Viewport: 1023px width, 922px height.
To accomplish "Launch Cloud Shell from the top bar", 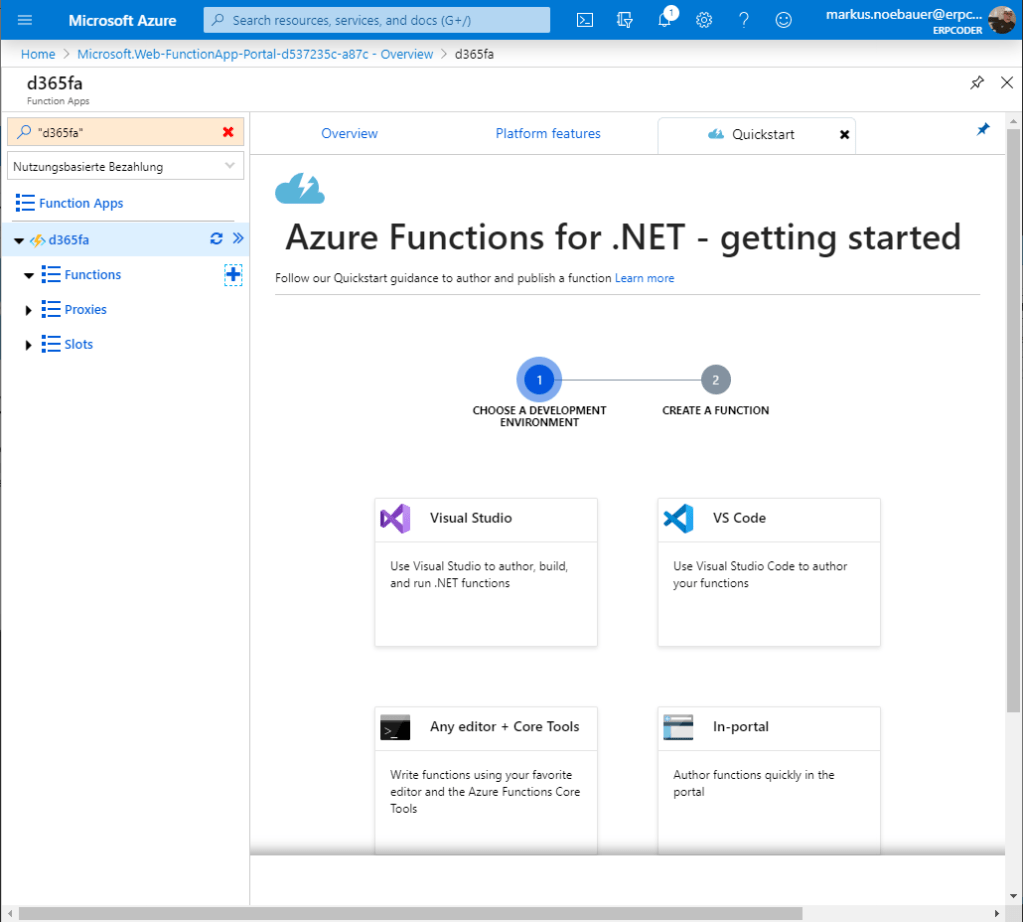I will (584, 19).
